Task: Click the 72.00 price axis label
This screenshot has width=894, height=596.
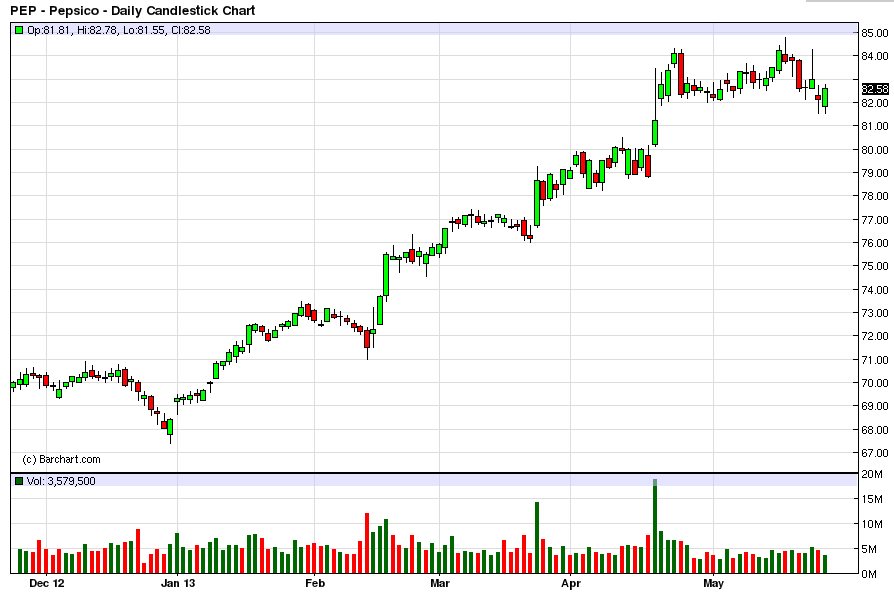Action: (875, 336)
